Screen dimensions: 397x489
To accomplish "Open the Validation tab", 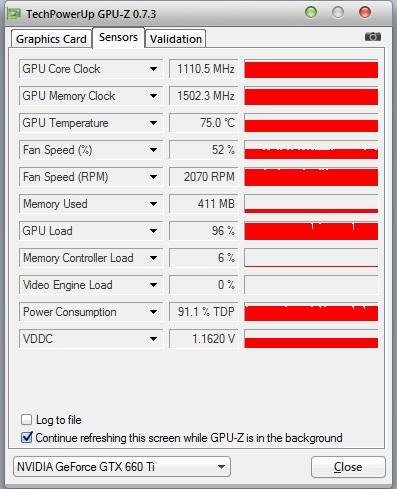I will 176,39.
